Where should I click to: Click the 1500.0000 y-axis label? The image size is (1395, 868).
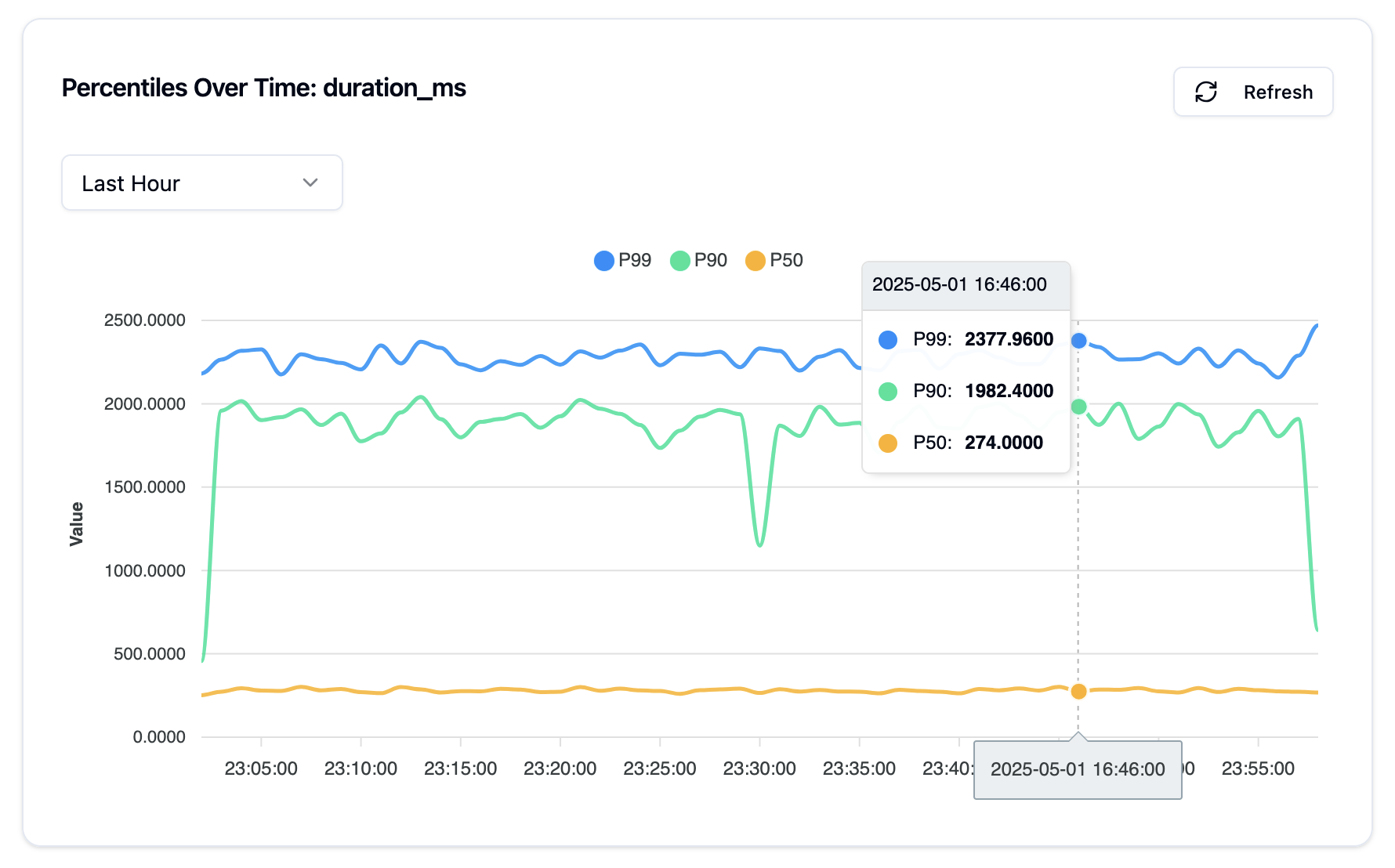pos(145,486)
